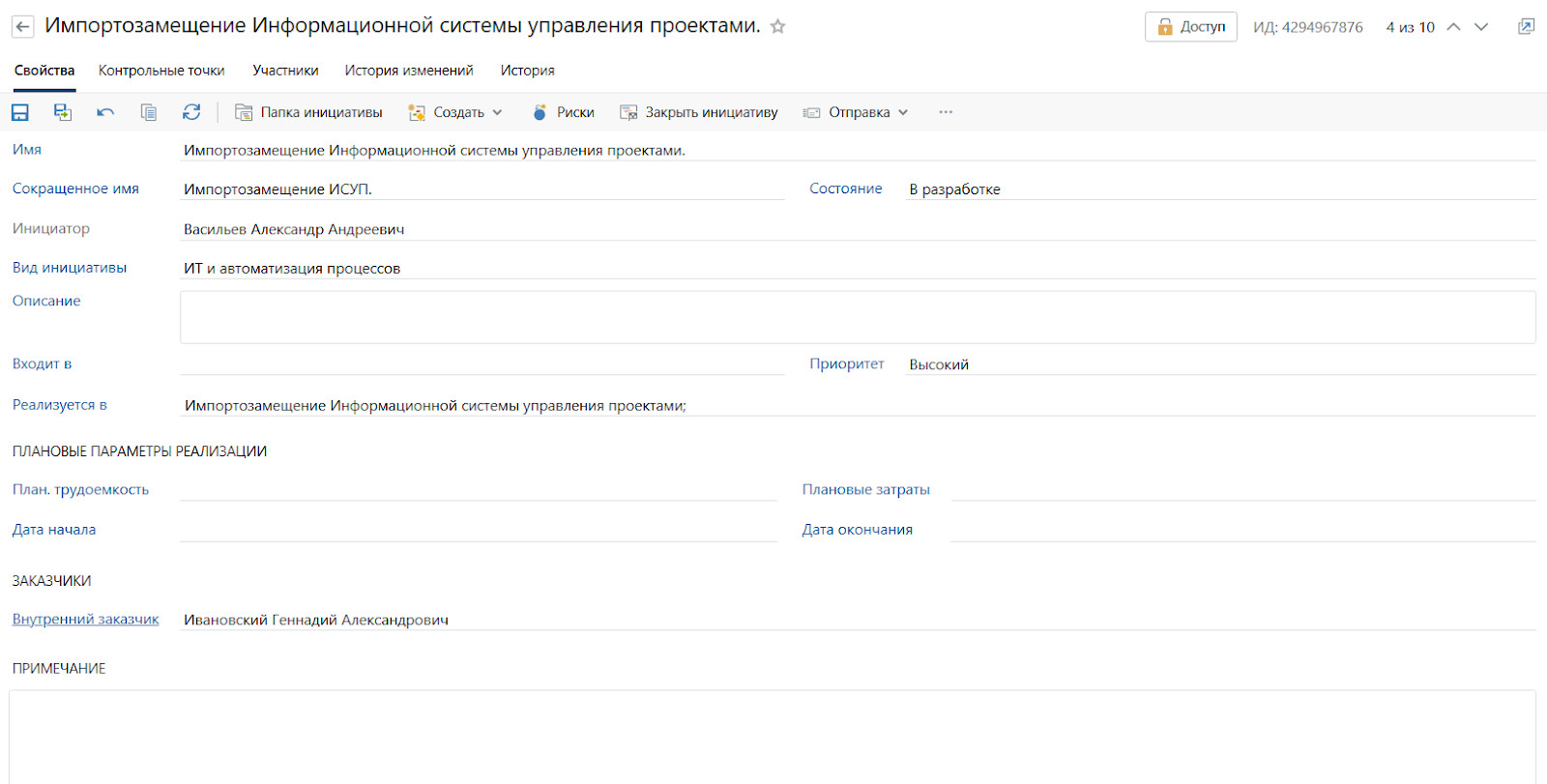The width and height of the screenshot is (1547, 784).
Task: Open card in new window icon
Action: 1526,27
